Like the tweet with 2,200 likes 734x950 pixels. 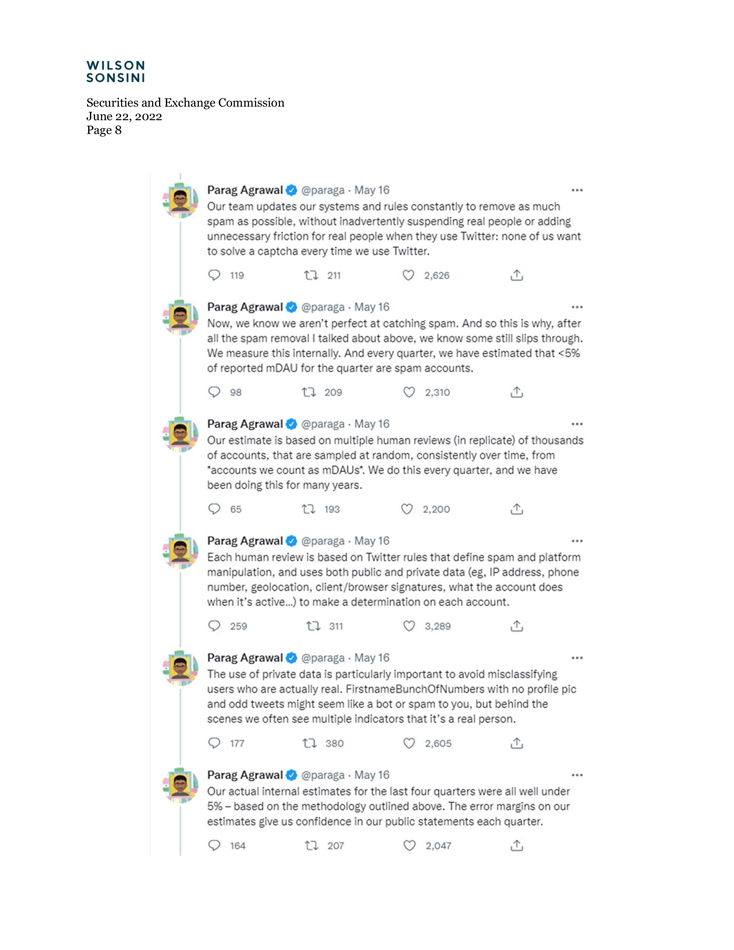click(408, 509)
